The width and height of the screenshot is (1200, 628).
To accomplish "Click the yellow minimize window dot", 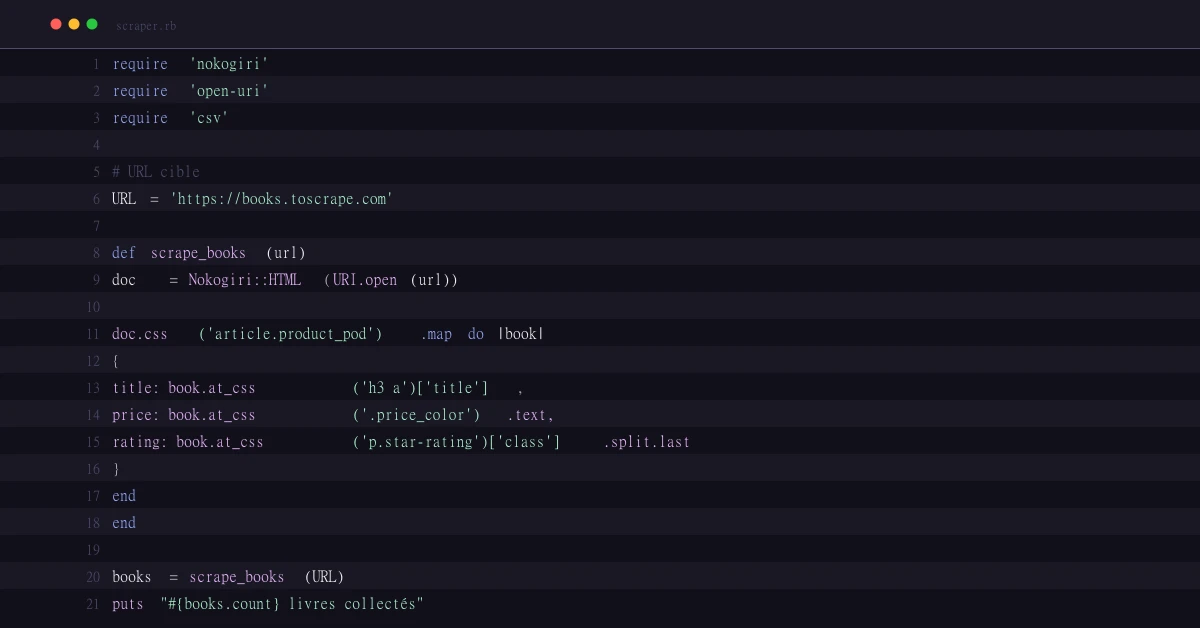I will [x=74, y=24].
